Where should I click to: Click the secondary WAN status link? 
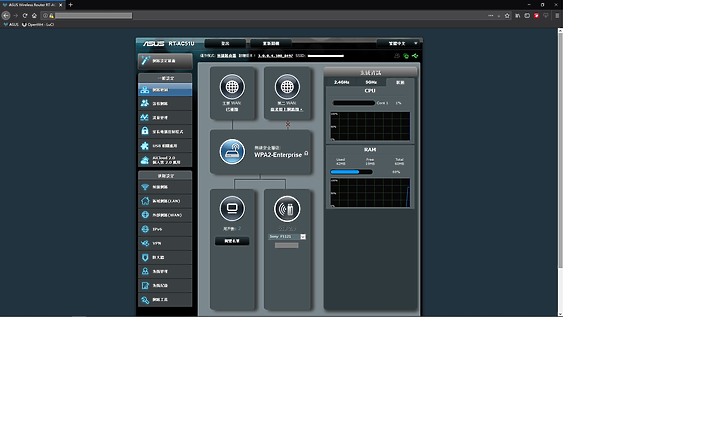point(286,110)
